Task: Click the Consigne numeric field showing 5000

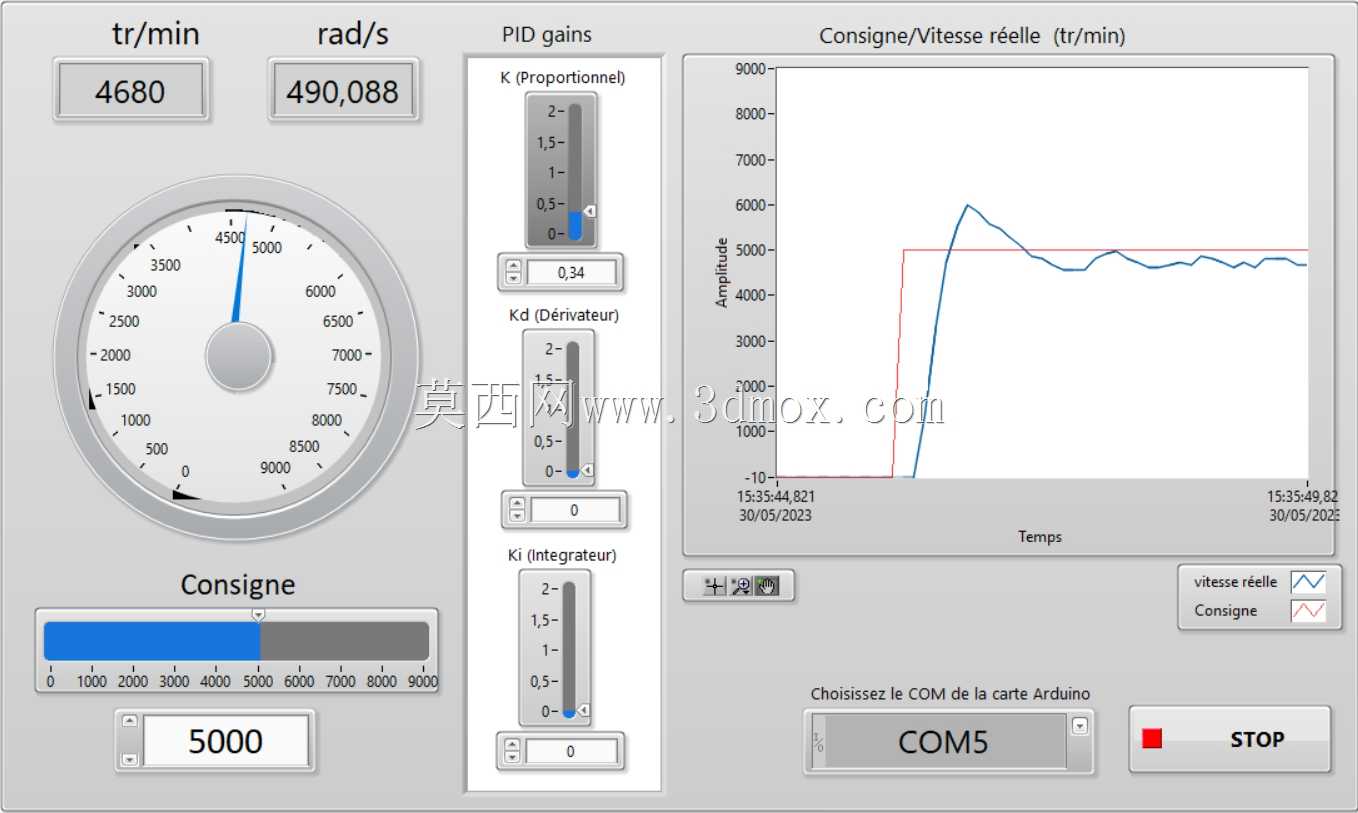Action: 226,741
